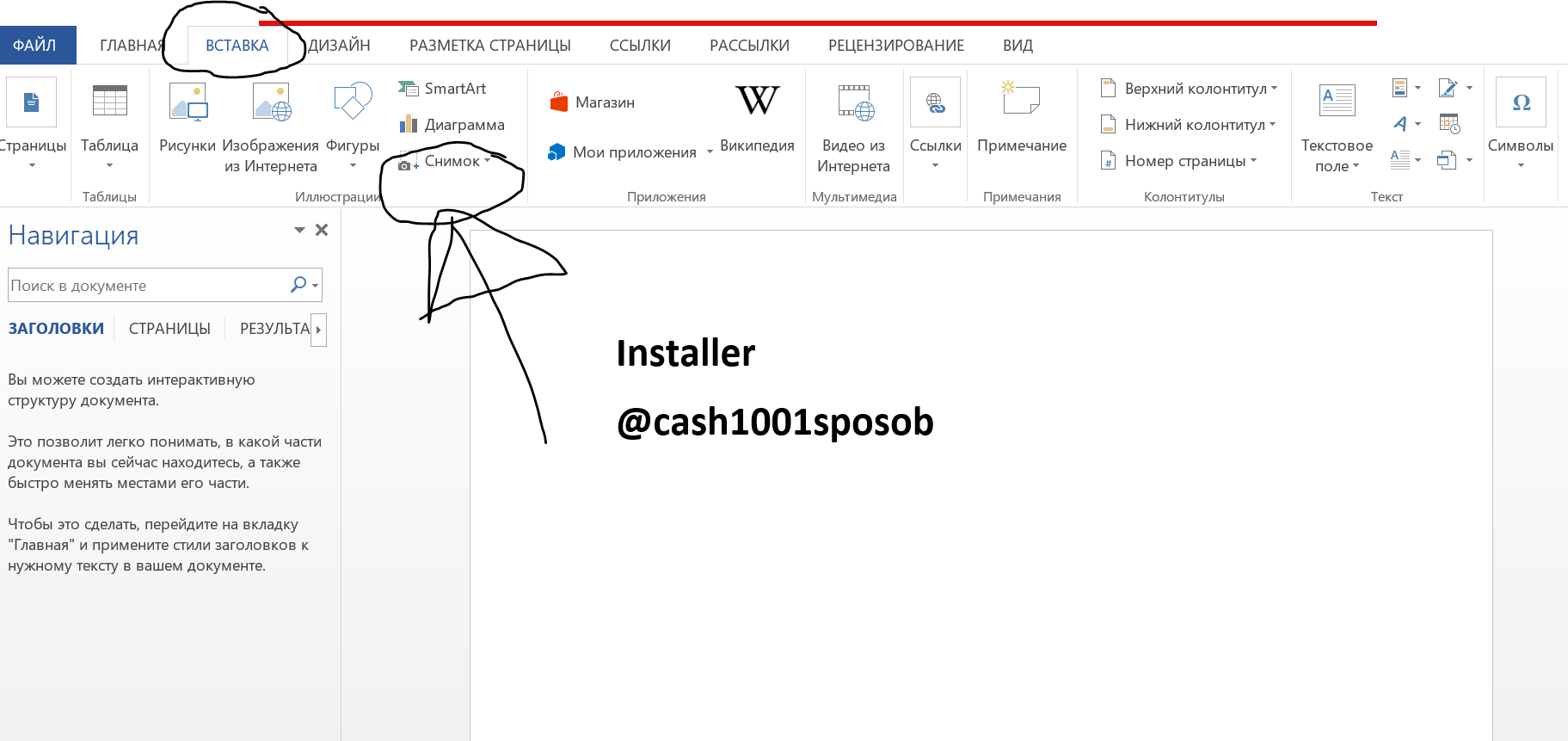Open search options arrow beside magnifier
This screenshot has height=741, width=1568.
coord(316,285)
